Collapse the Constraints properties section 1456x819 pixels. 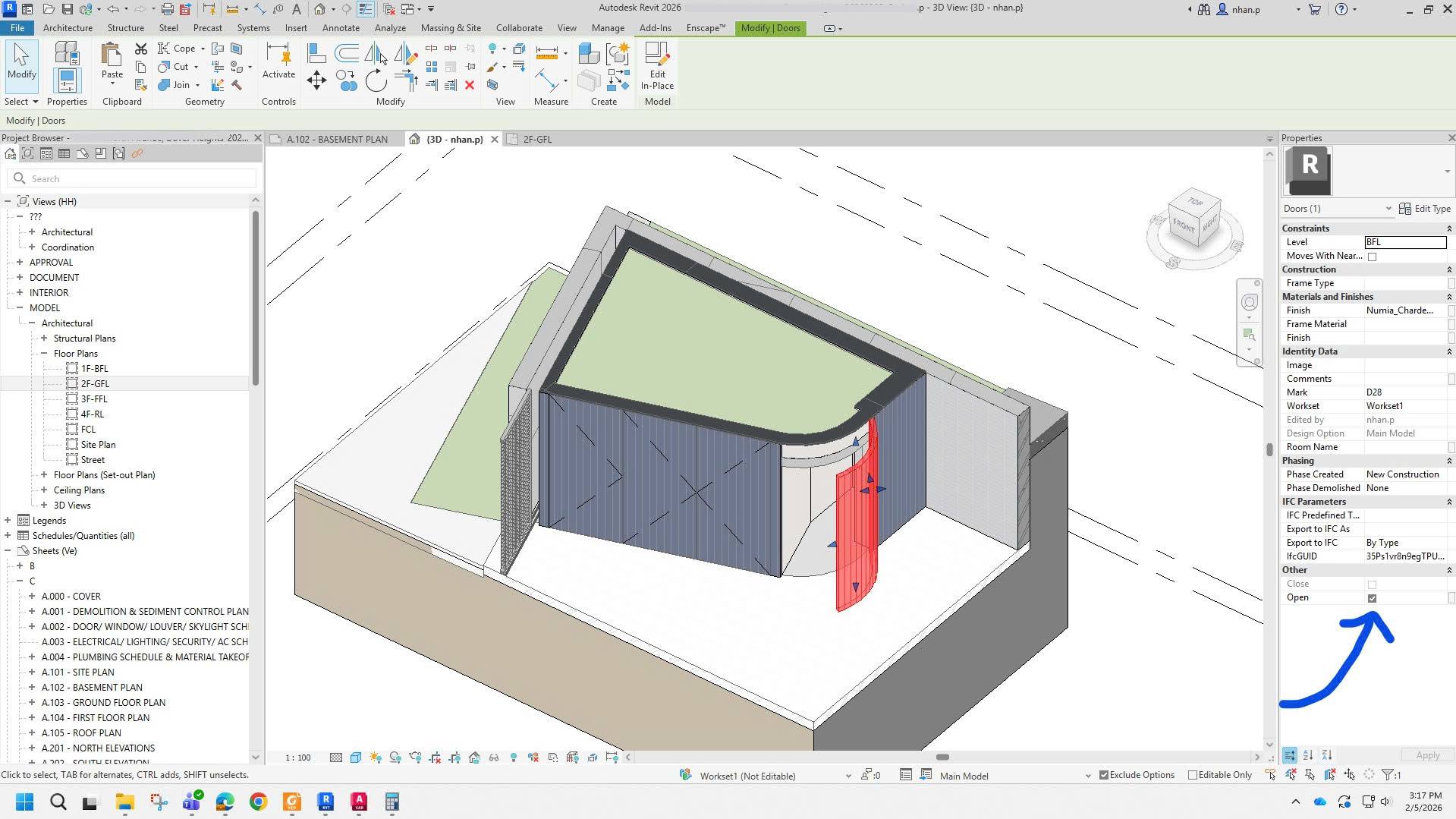1449,228
